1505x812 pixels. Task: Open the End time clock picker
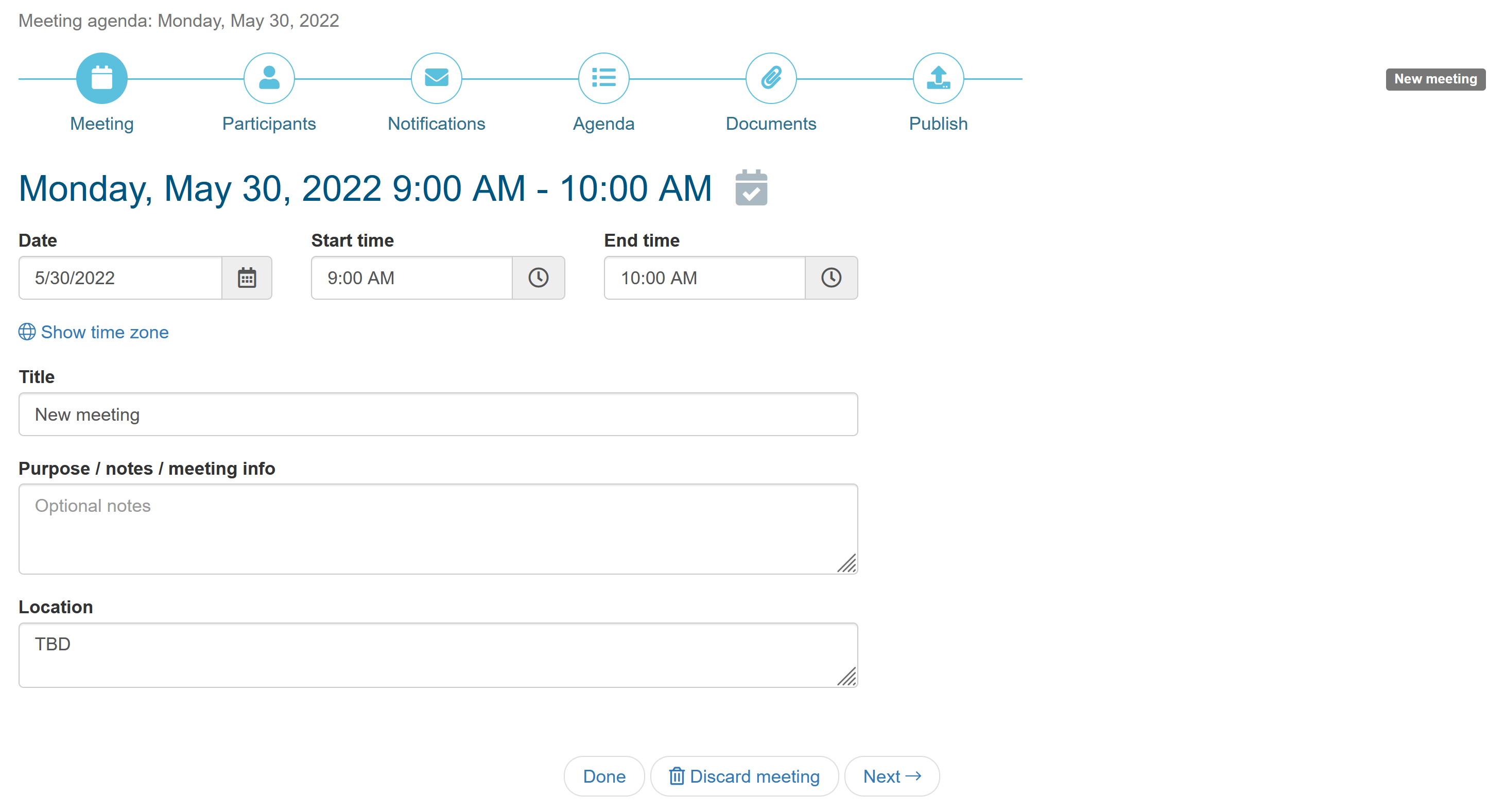point(831,278)
